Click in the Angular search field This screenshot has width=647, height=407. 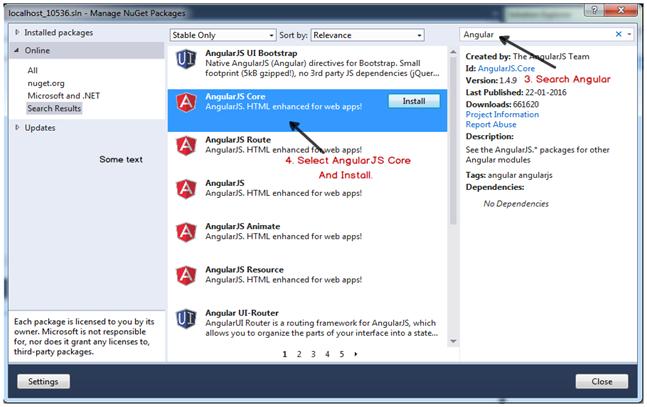536,35
